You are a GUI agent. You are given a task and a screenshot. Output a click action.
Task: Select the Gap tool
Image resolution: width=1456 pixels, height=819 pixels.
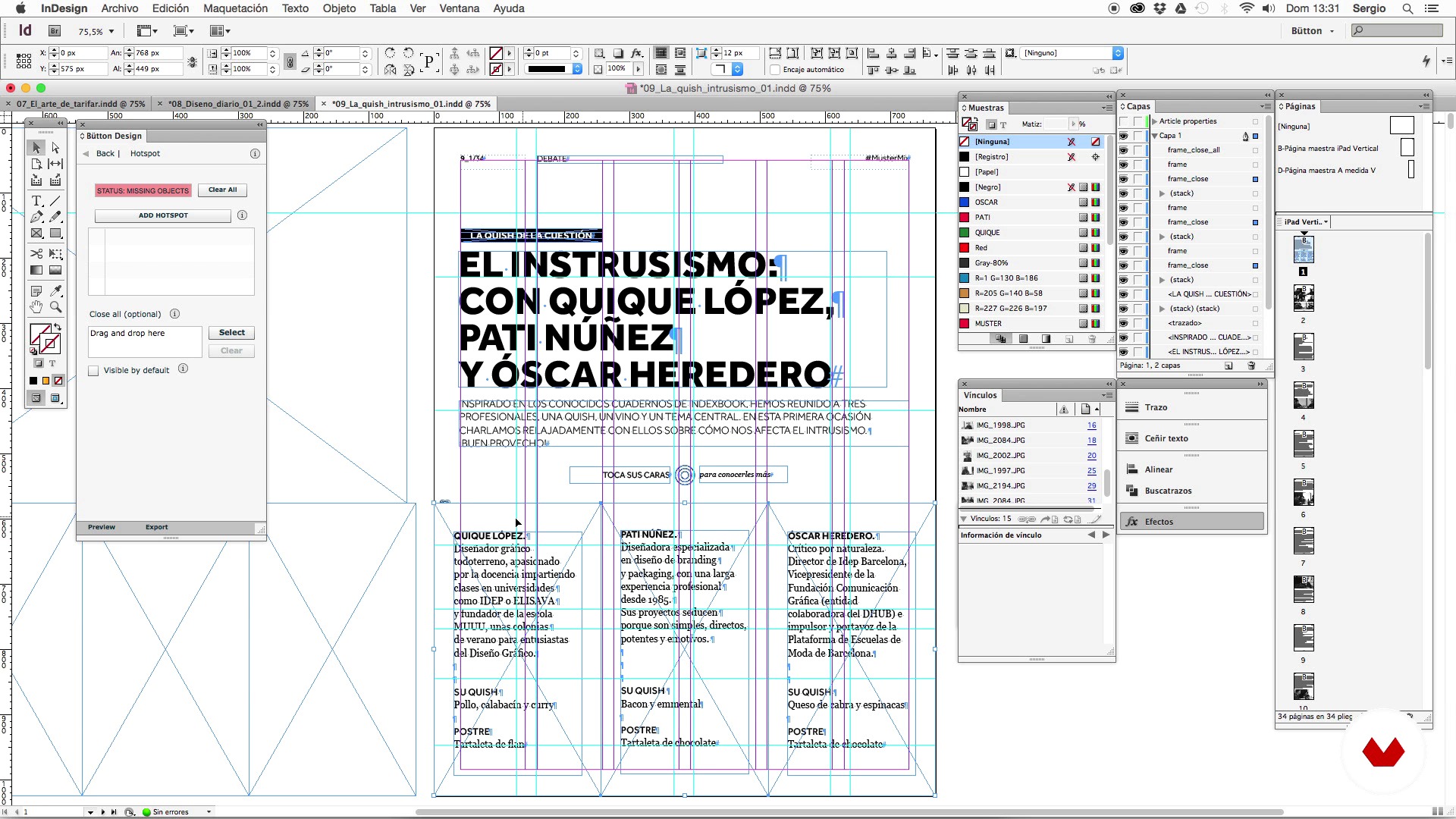[x=55, y=164]
